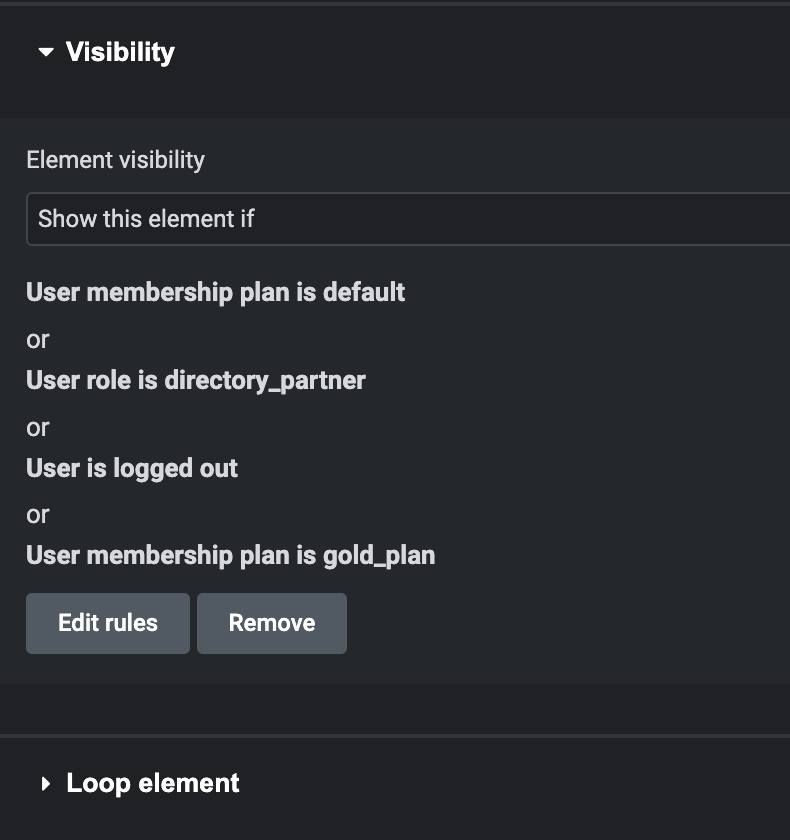Click the disclosure triangle beside Loop element
Viewport: 790px width, 840px height.
point(44,783)
